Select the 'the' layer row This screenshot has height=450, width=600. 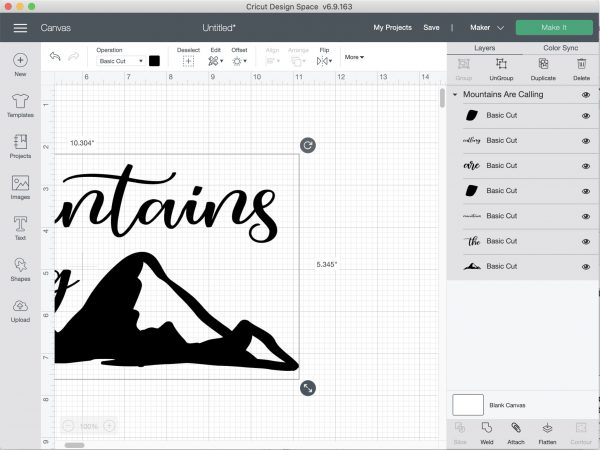tap(522, 241)
